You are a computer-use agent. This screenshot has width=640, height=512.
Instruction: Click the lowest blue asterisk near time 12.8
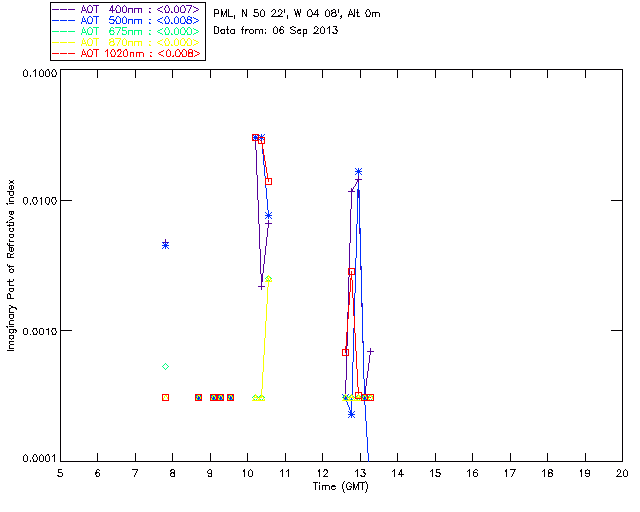[351, 414]
